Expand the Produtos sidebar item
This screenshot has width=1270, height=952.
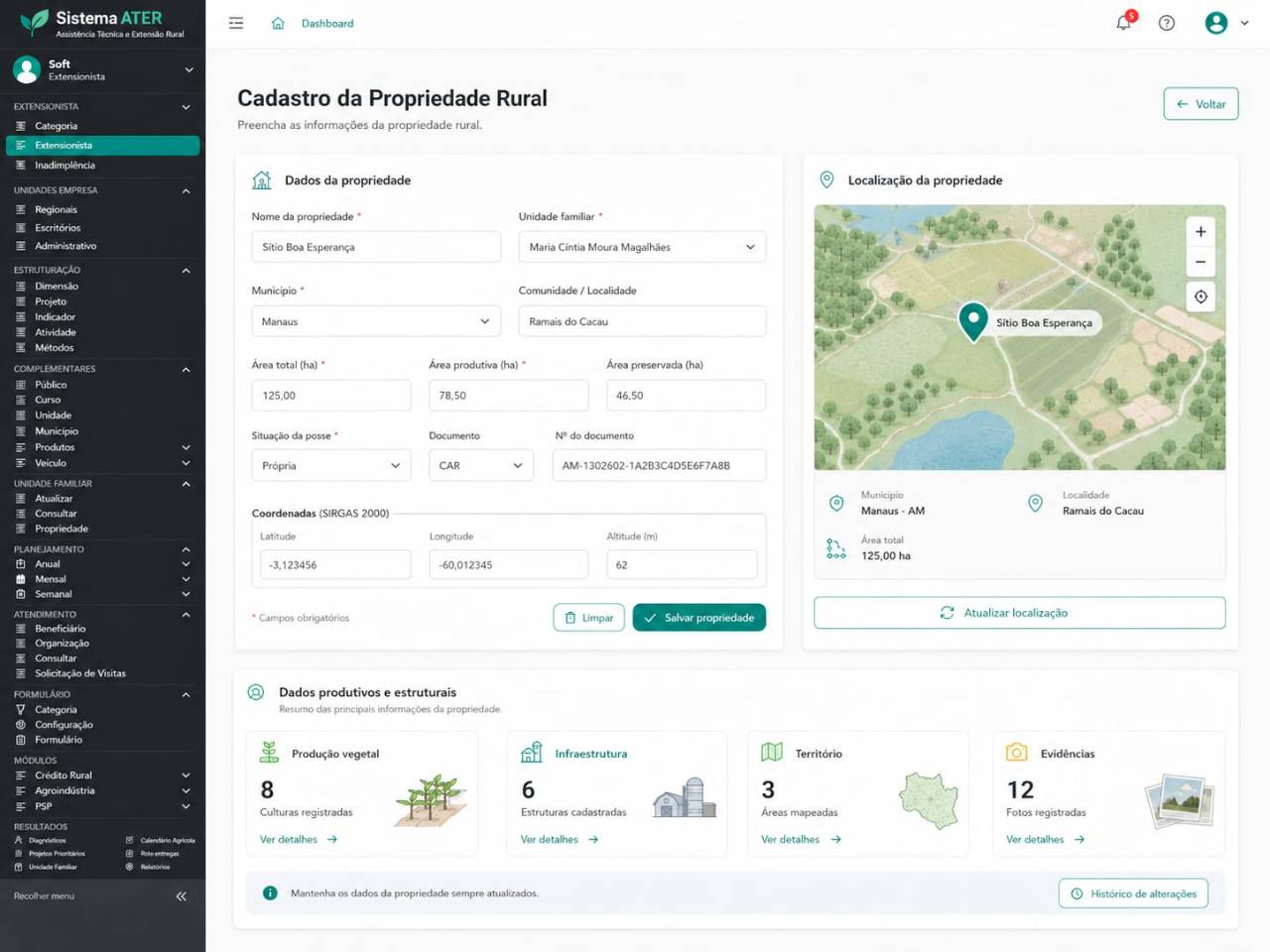[186, 447]
